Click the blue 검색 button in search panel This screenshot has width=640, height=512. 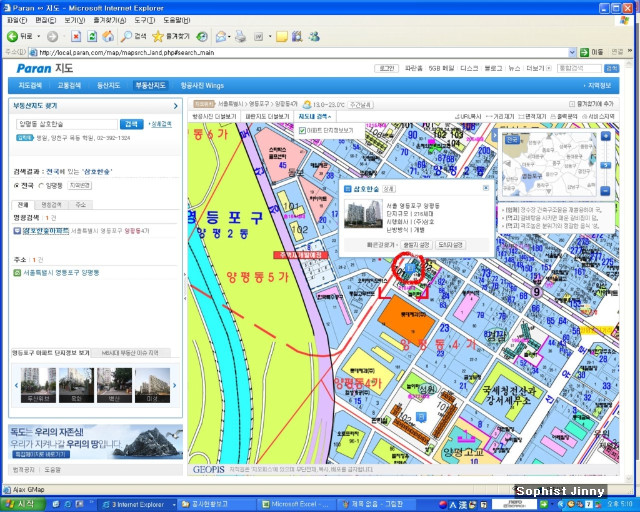coord(131,124)
